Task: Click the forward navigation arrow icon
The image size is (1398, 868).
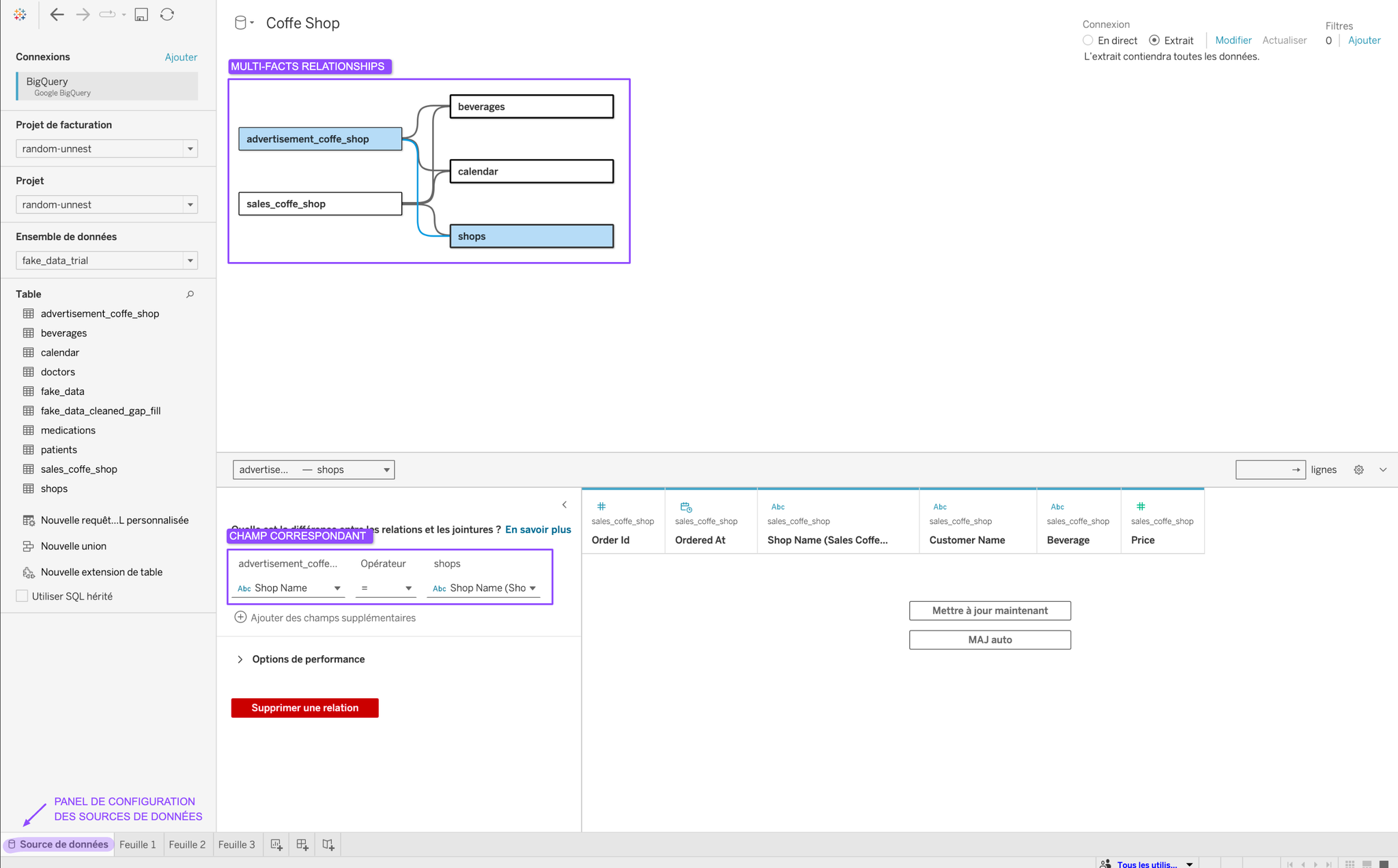Action: pos(82,14)
